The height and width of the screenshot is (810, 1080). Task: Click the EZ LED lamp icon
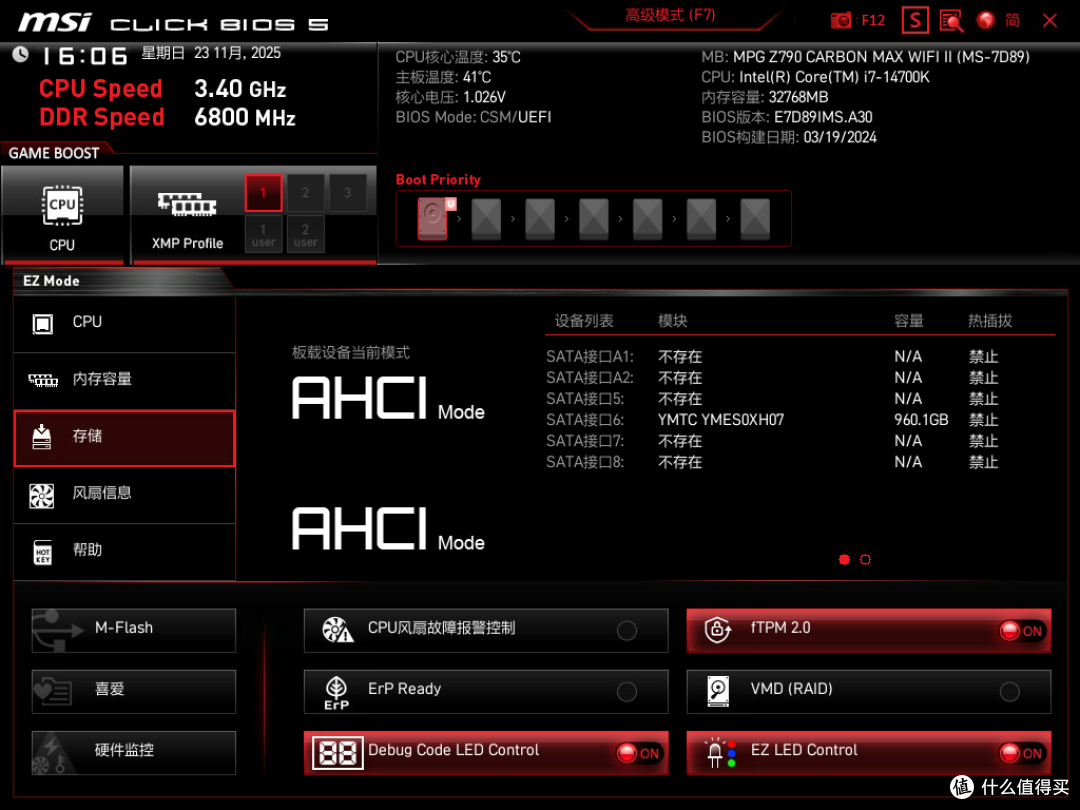click(720, 752)
